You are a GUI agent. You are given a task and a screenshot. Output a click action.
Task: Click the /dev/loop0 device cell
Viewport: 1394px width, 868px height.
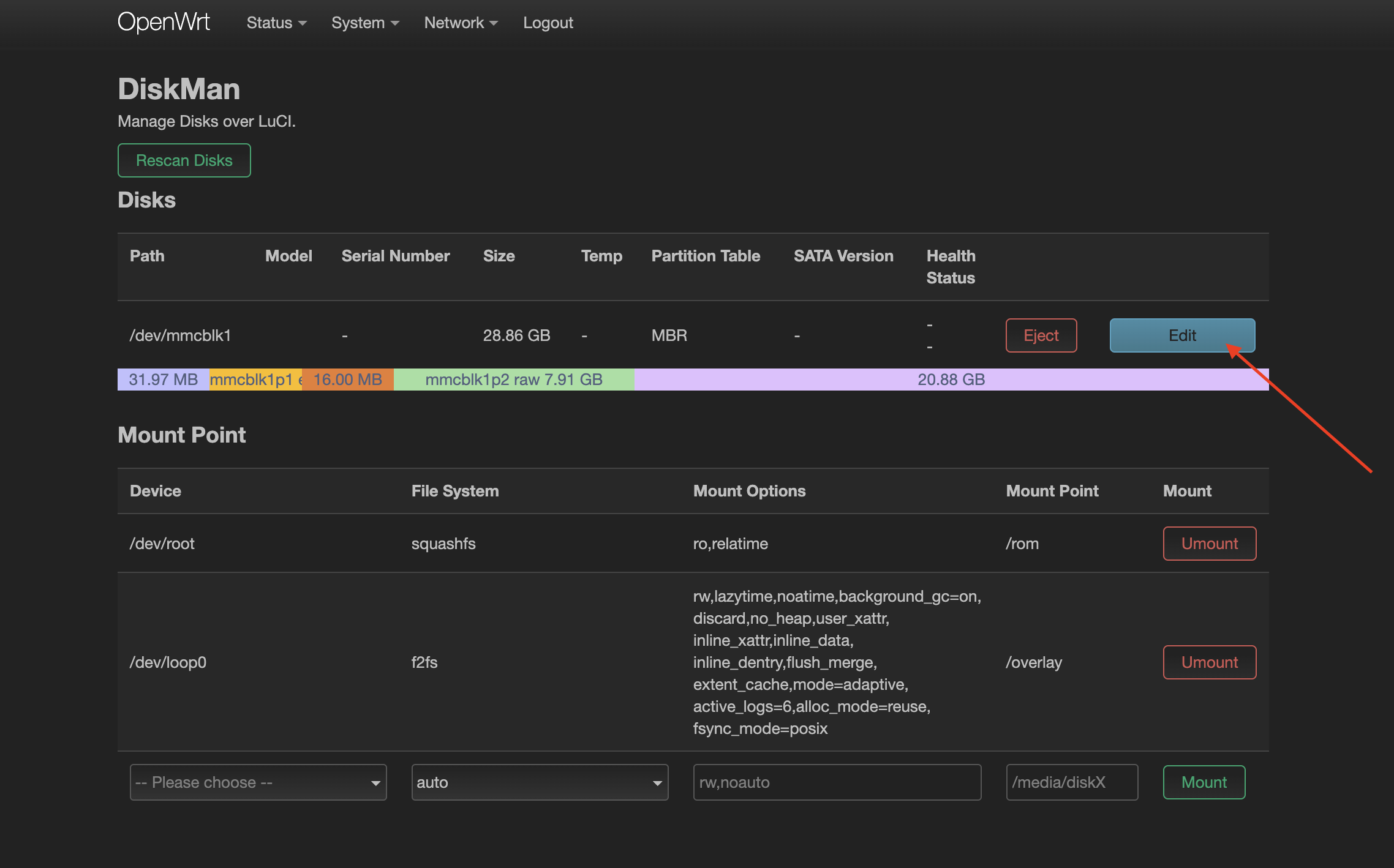click(168, 662)
